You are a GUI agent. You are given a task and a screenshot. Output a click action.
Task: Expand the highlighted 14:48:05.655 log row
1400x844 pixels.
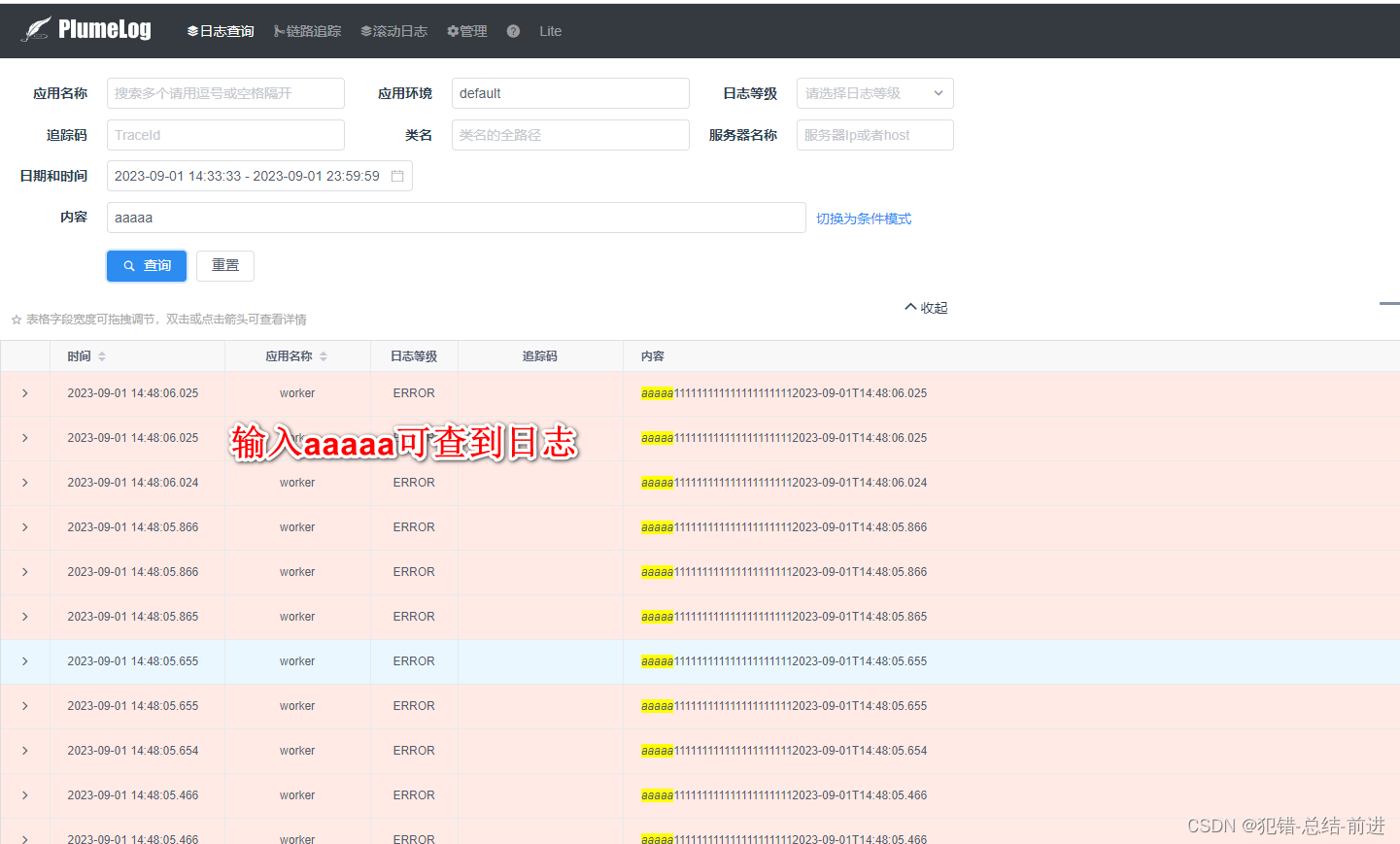(24, 660)
